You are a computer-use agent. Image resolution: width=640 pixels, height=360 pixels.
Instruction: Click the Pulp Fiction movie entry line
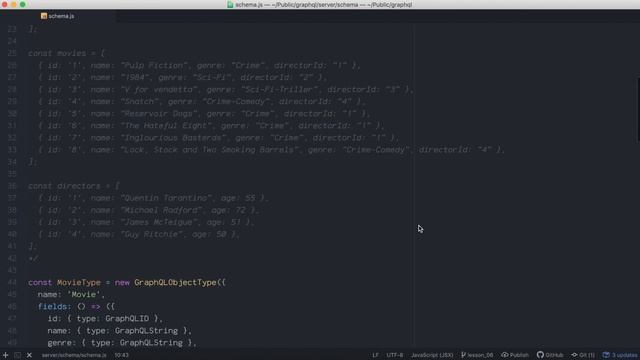click(199, 65)
